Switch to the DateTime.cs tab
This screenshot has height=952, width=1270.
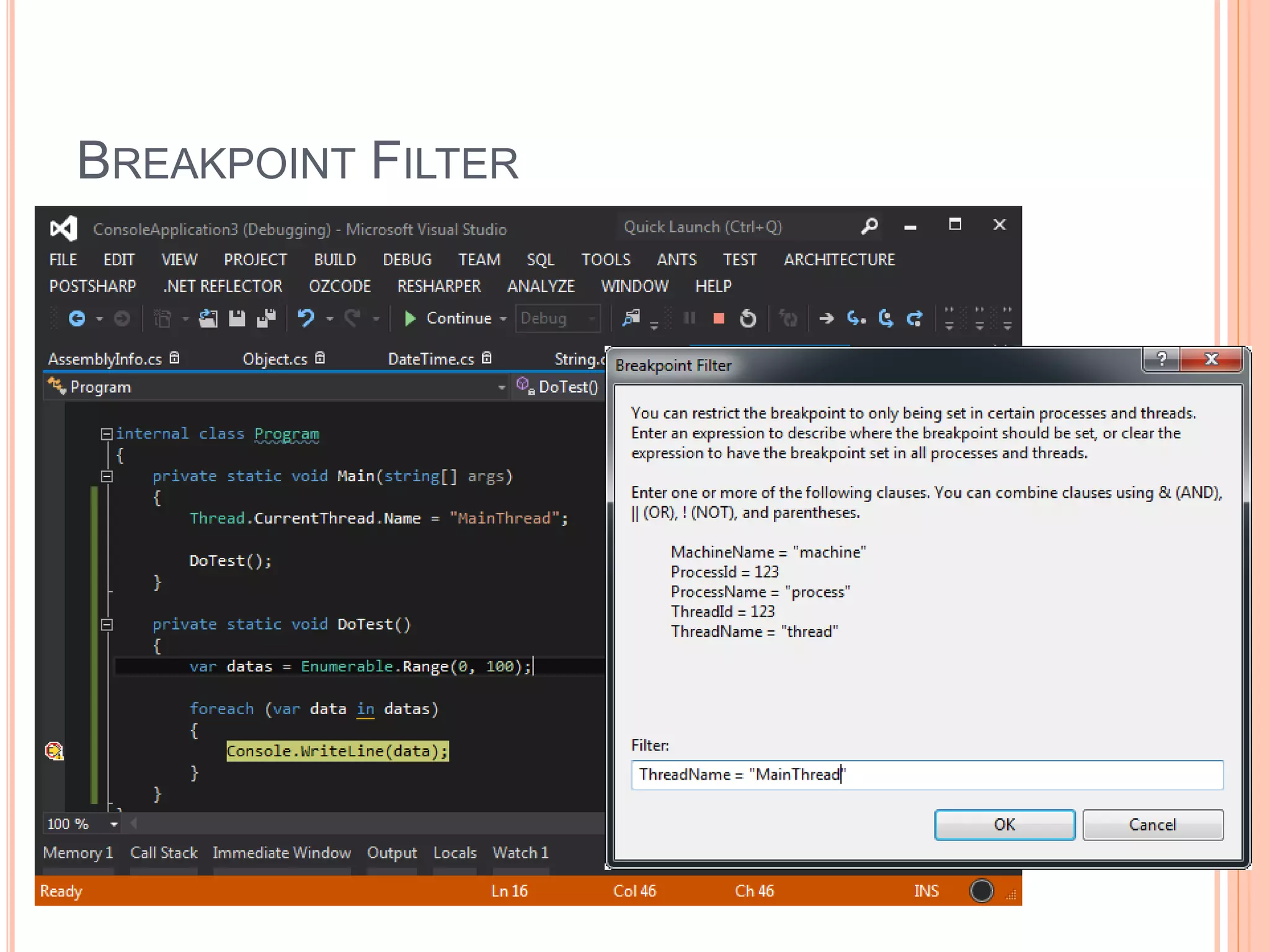431,359
